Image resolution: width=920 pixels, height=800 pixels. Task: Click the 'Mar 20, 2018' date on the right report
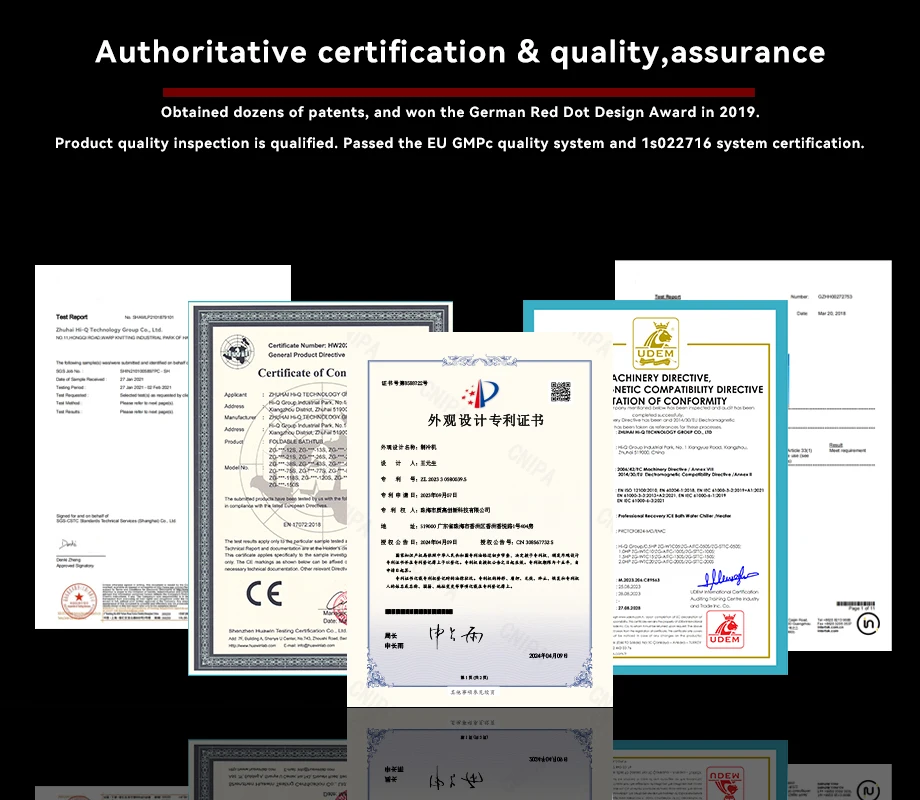coord(831,313)
